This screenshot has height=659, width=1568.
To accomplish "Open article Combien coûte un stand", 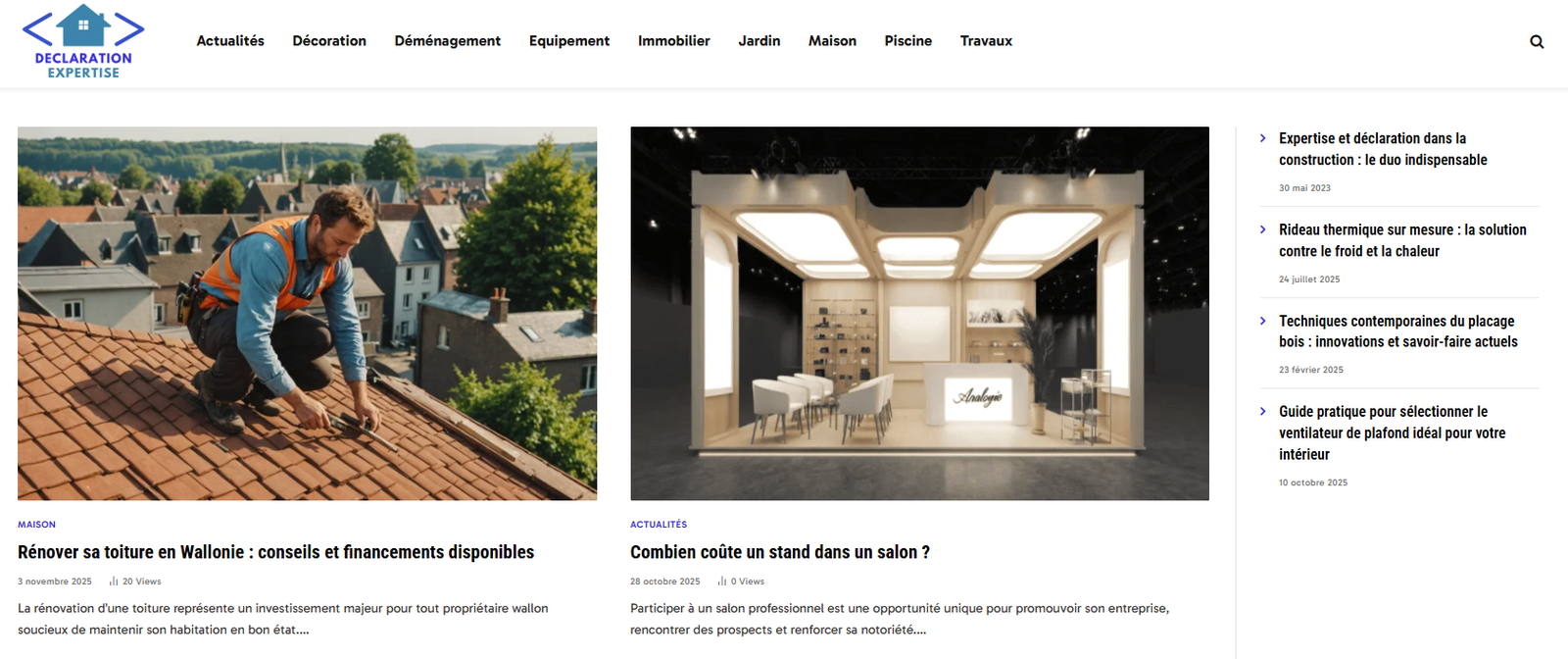I will (780, 552).
